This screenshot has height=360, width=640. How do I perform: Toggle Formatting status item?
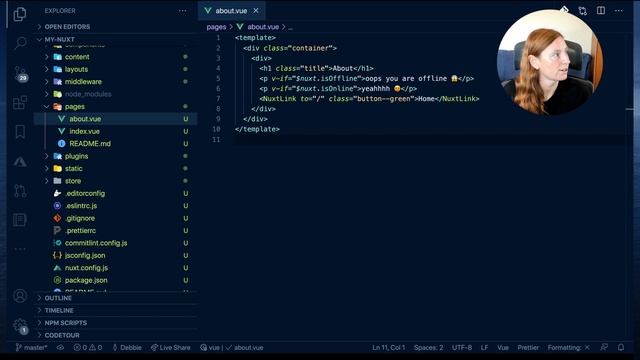[568, 348]
